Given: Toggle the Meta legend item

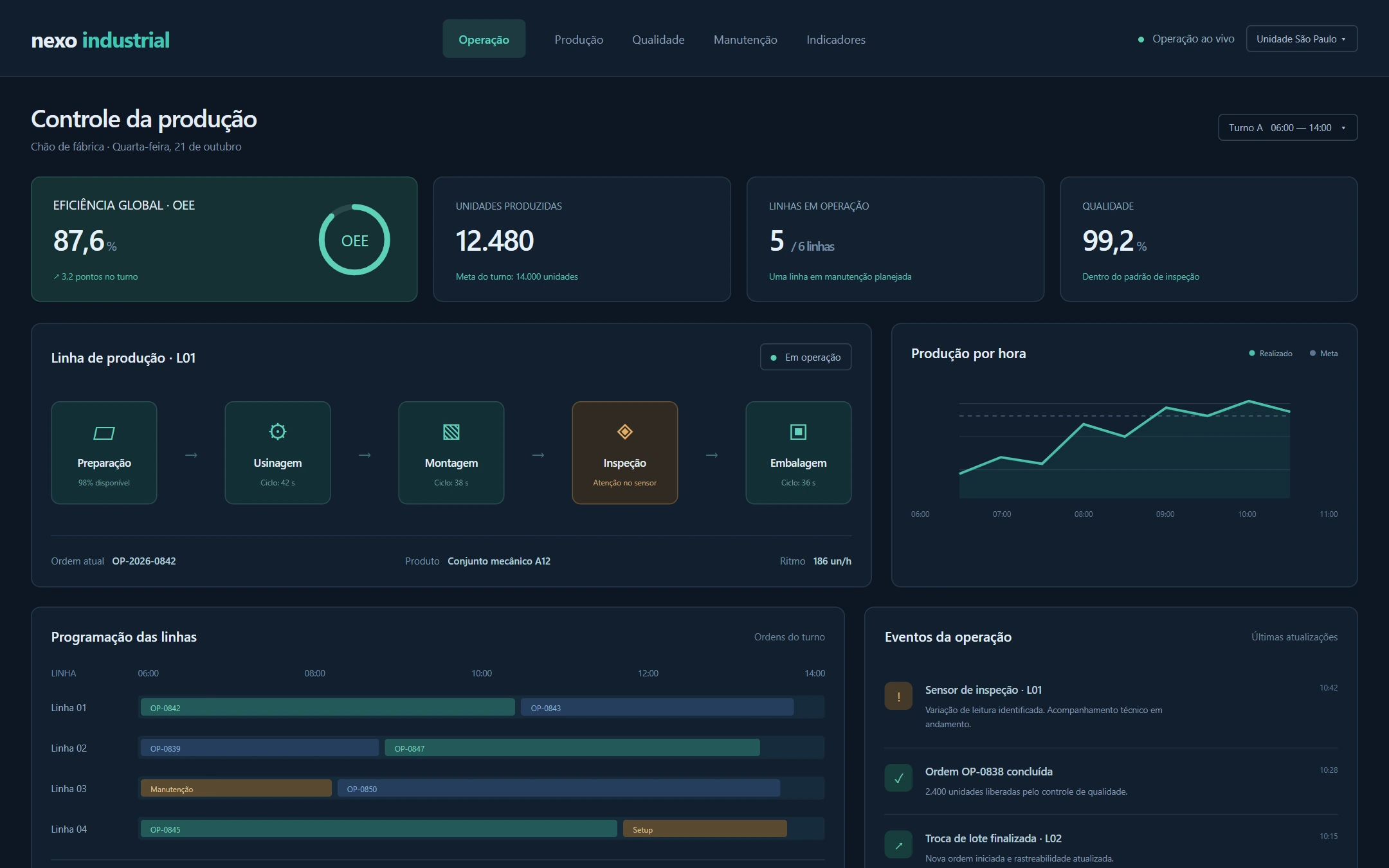Looking at the screenshot, I should click(x=1323, y=353).
